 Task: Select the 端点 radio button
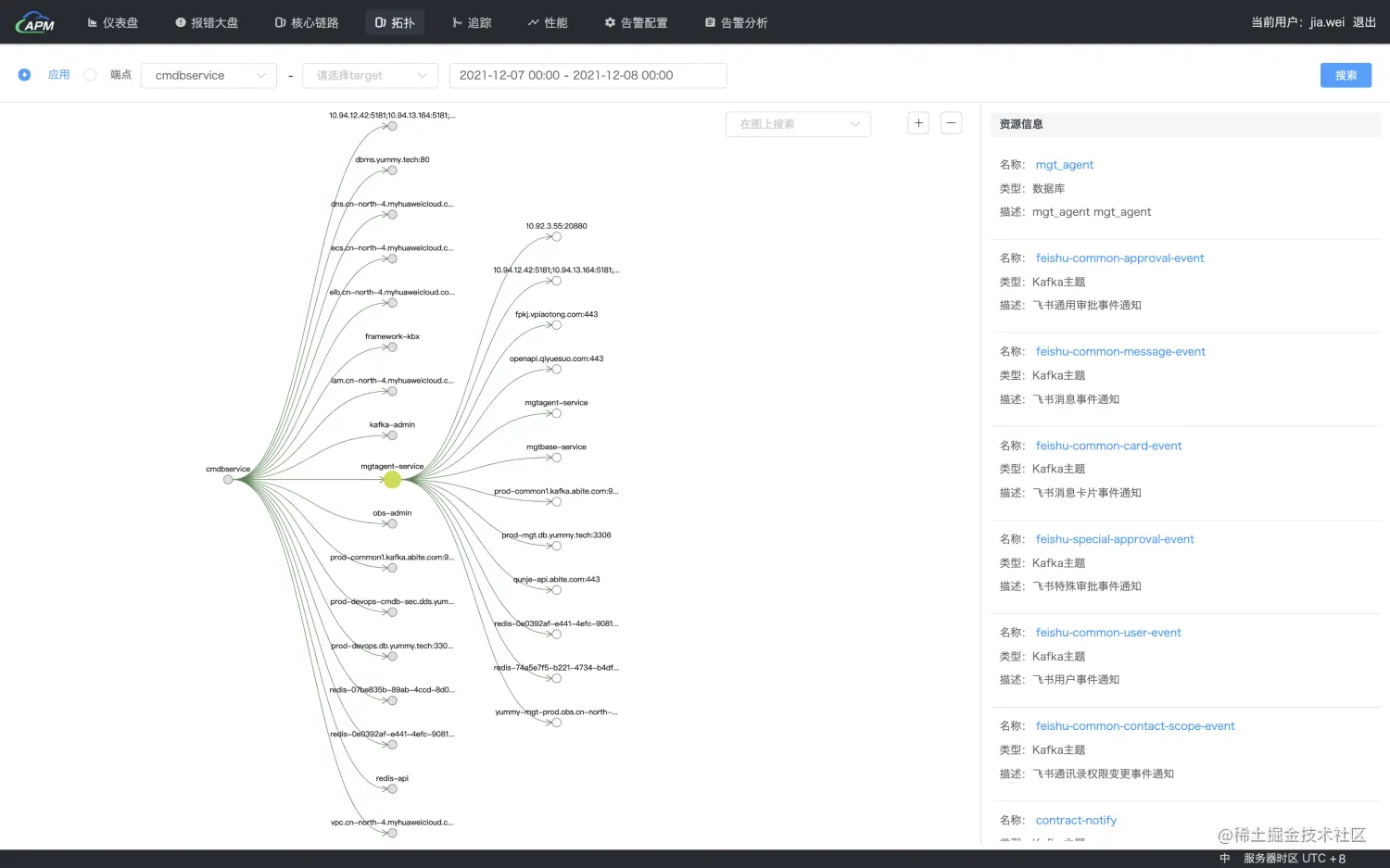pos(90,75)
